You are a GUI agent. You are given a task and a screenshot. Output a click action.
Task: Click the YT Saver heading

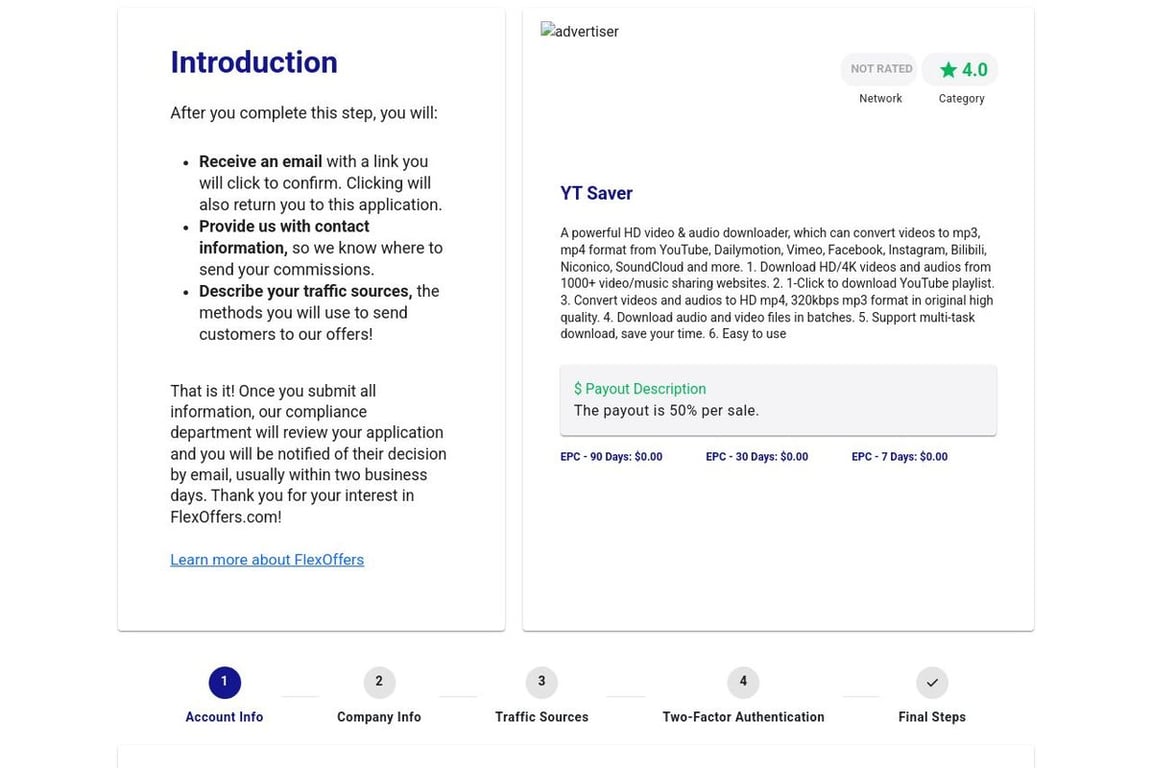click(596, 193)
